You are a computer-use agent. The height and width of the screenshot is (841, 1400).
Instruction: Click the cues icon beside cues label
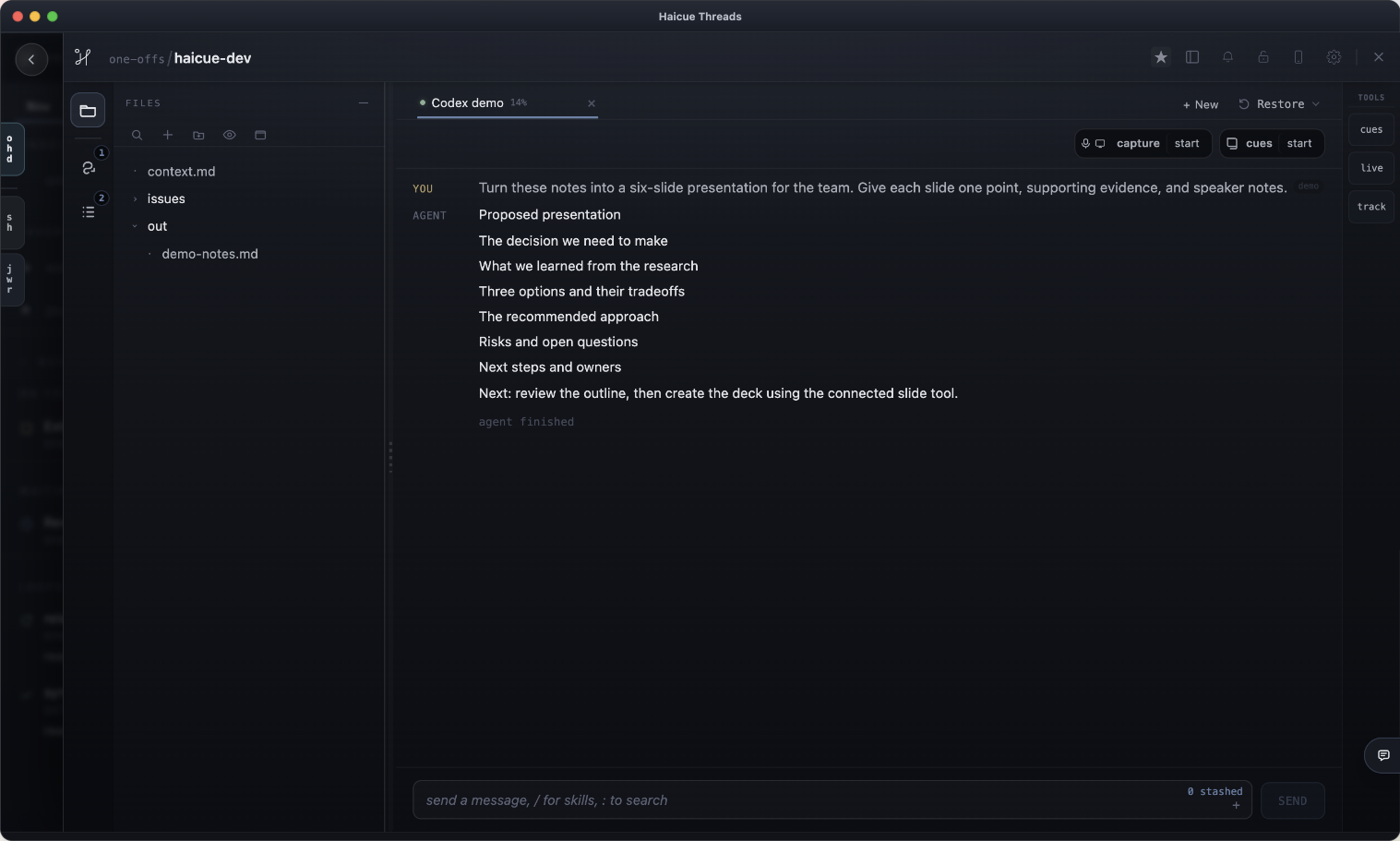(1232, 143)
